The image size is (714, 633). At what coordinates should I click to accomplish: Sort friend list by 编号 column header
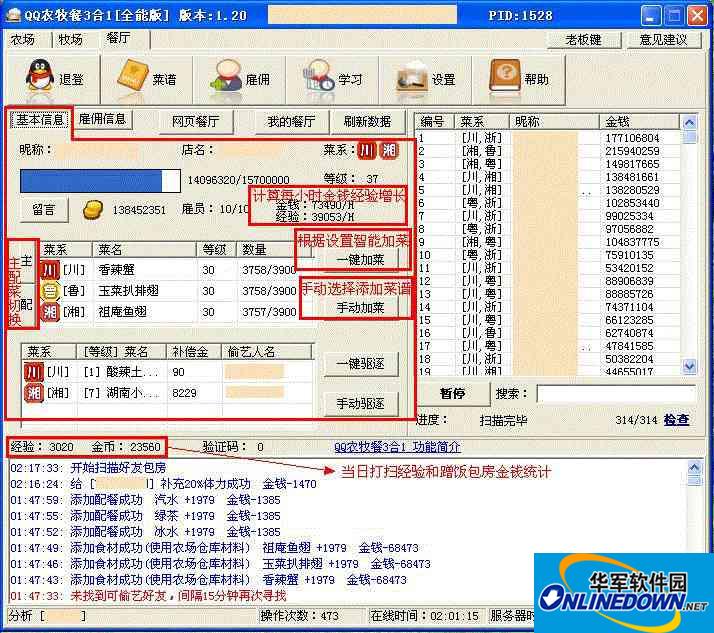(435, 122)
